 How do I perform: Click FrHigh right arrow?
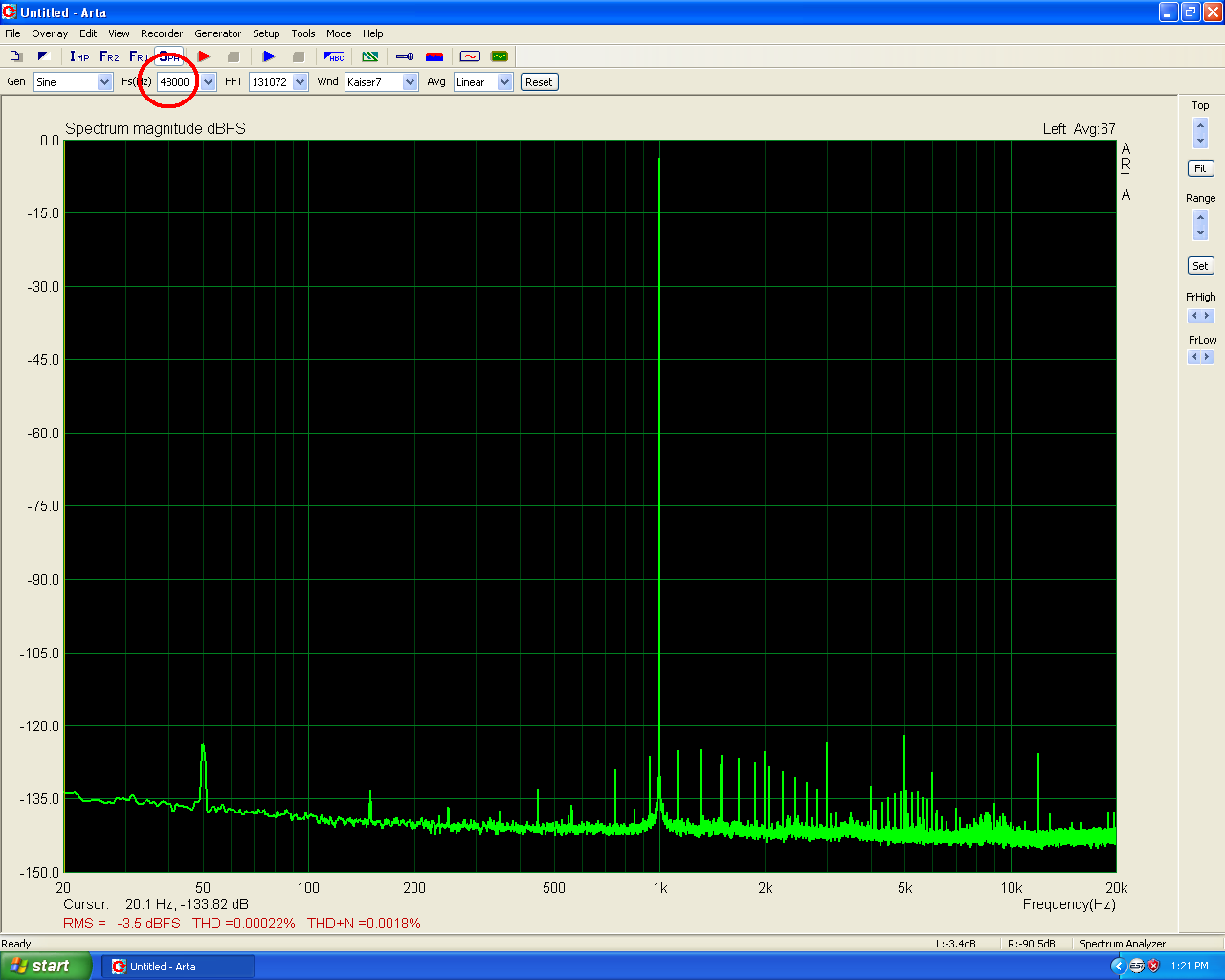click(1207, 316)
